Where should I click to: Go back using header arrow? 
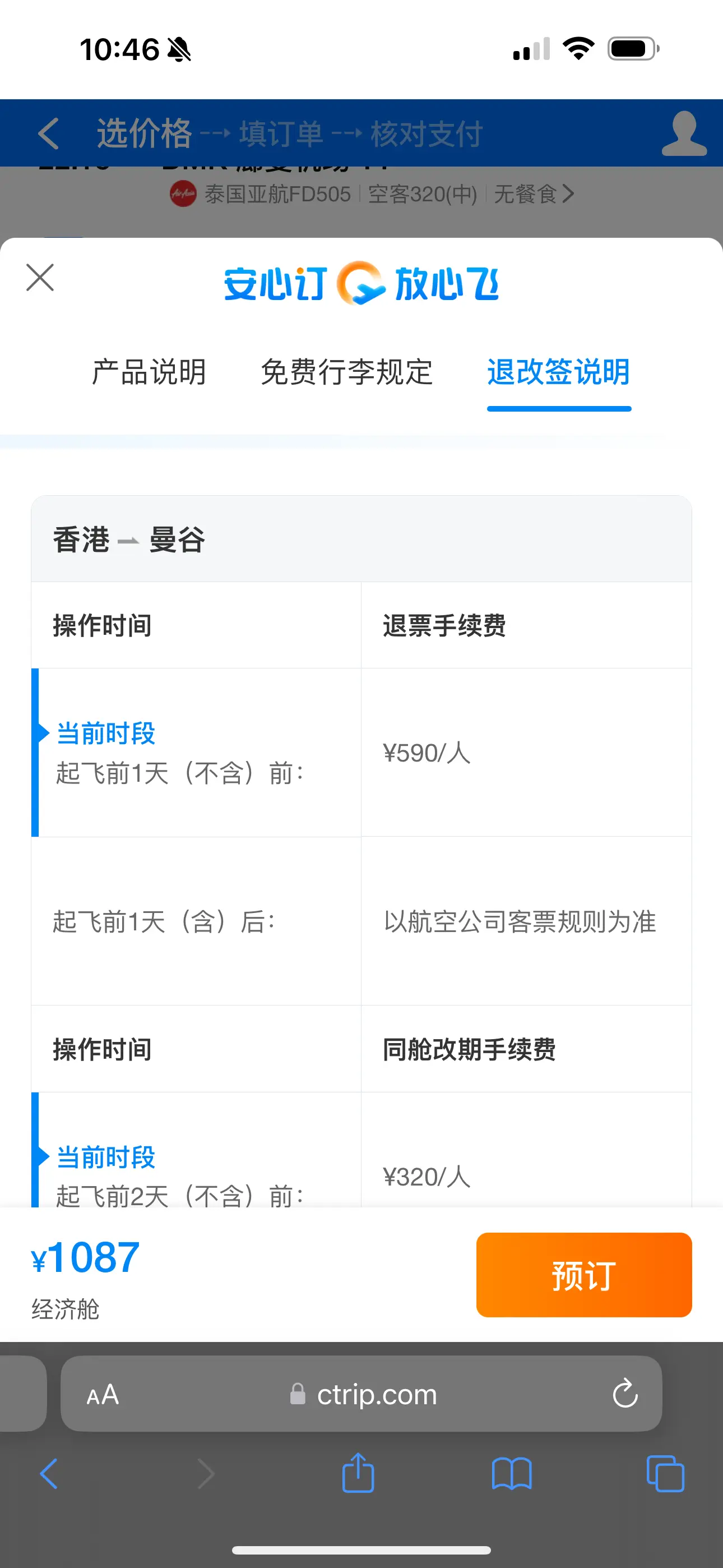coord(49,133)
